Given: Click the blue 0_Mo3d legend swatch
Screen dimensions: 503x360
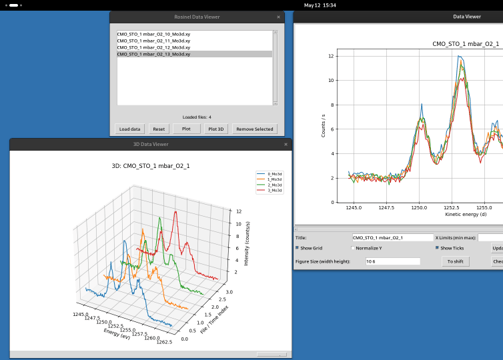Looking at the screenshot, I should (x=261, y=174).
